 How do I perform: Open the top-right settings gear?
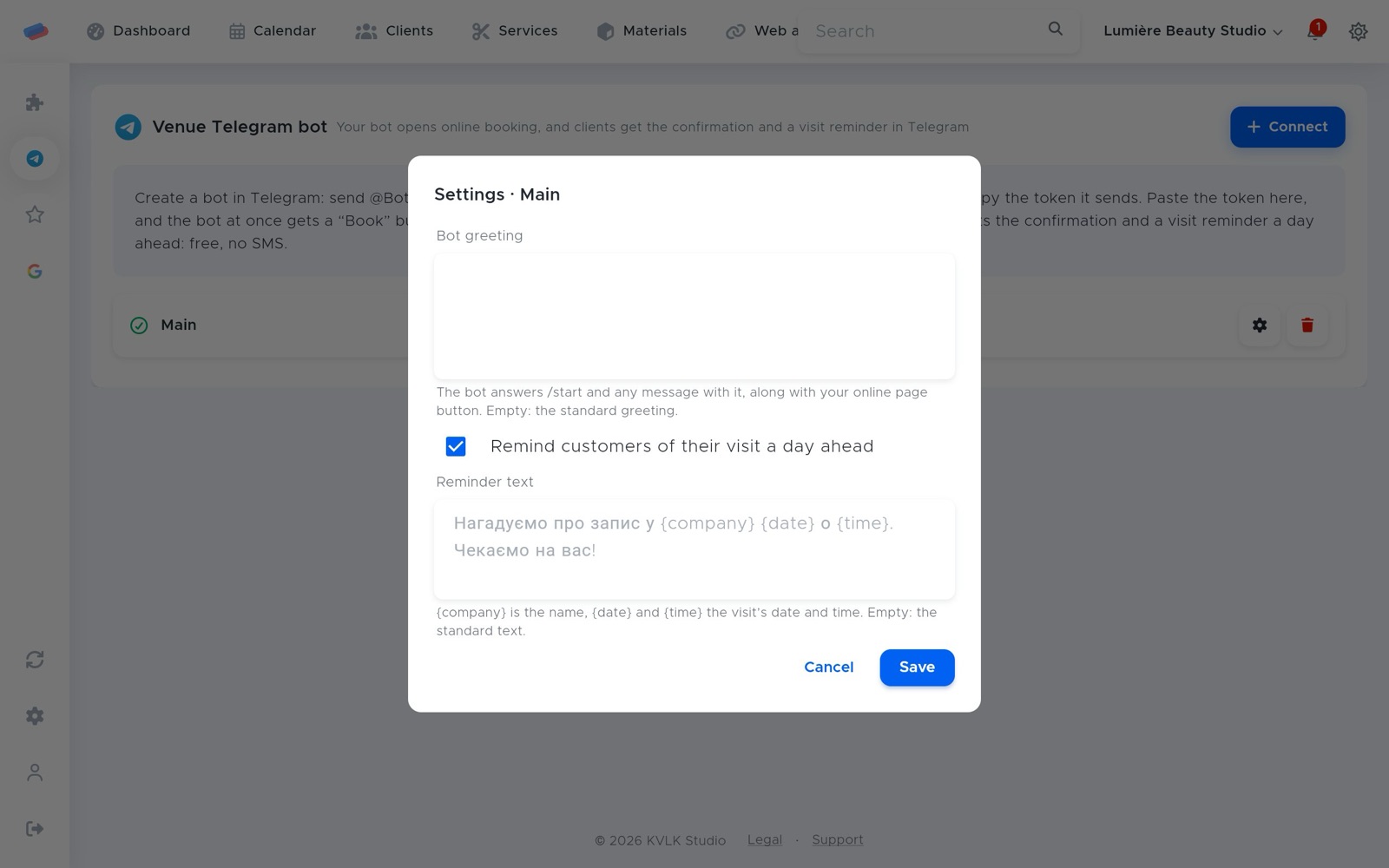tap(1359, 31)
